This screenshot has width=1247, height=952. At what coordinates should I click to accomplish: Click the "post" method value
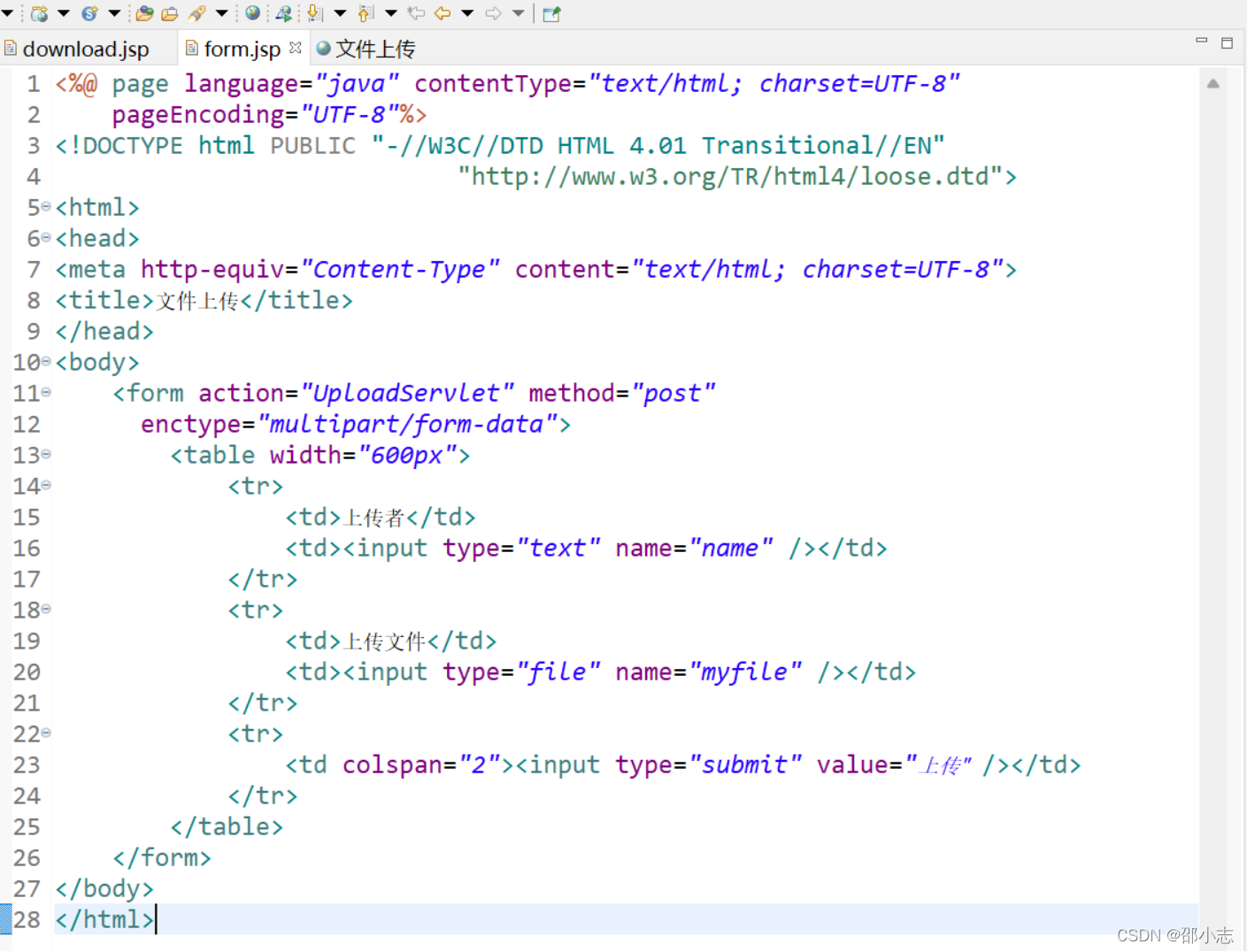(674, 393)
